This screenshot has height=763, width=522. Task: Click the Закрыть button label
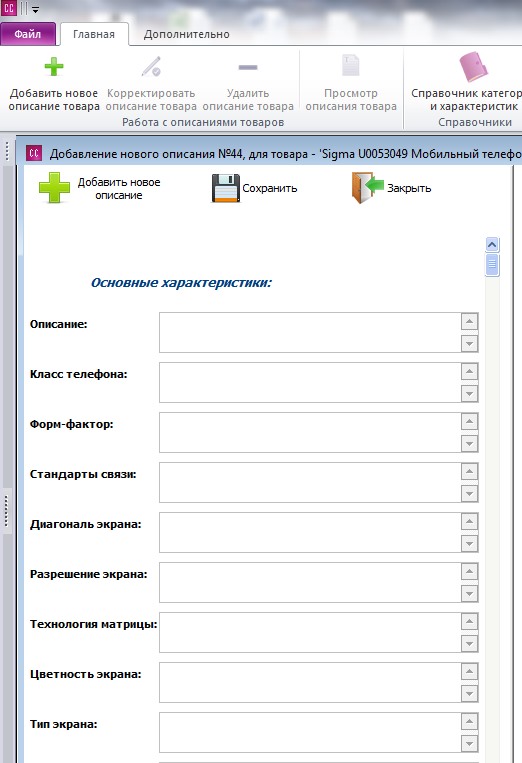coord(409,188)
